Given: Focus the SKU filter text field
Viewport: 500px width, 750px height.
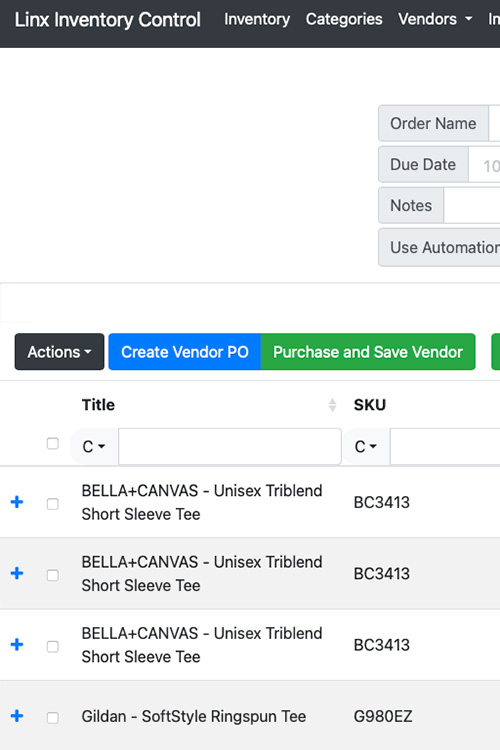Looking at the screenshot, I should pos(445,447).
